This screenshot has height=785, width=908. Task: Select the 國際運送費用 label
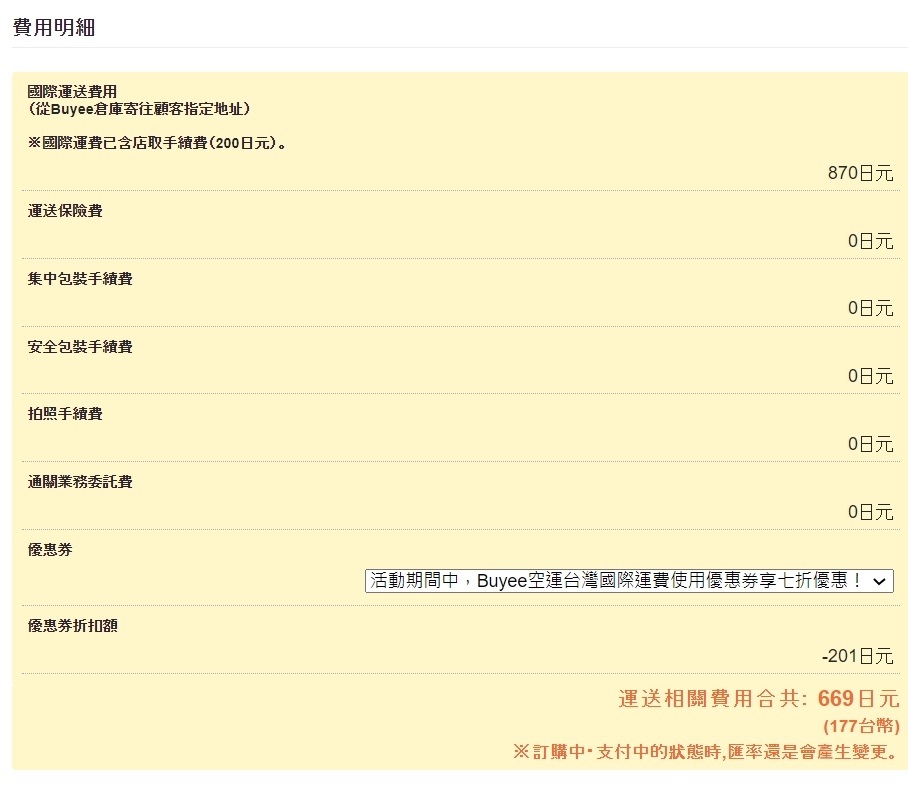tap(72, 91)
